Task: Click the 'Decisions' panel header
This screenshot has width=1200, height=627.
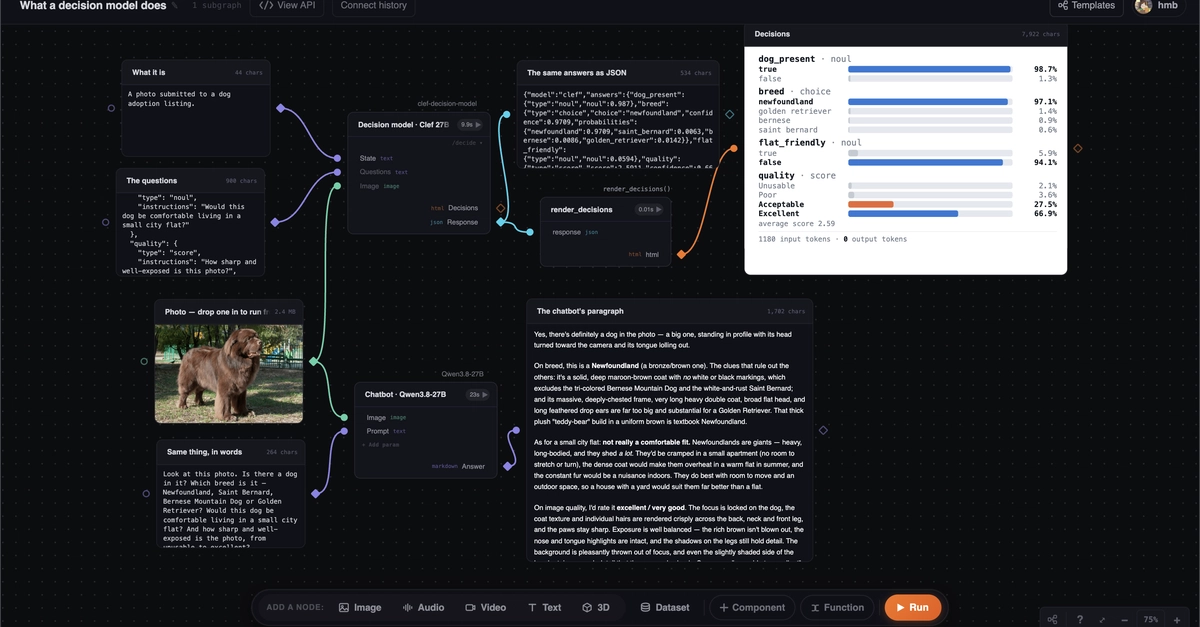Action: pyautogui.click(x=906, y=34)
